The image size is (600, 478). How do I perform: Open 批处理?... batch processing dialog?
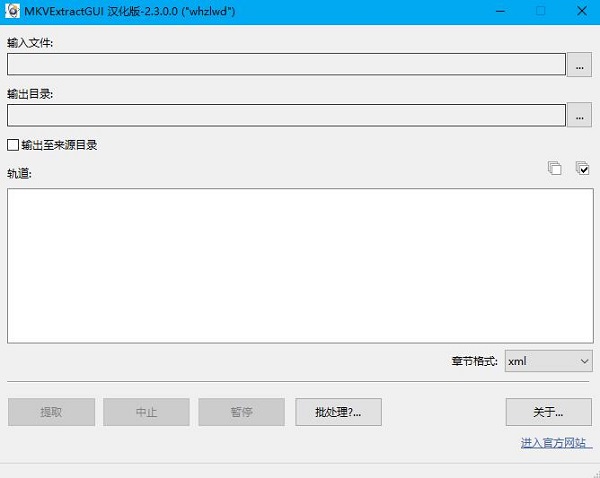click(x=338, y=412)
